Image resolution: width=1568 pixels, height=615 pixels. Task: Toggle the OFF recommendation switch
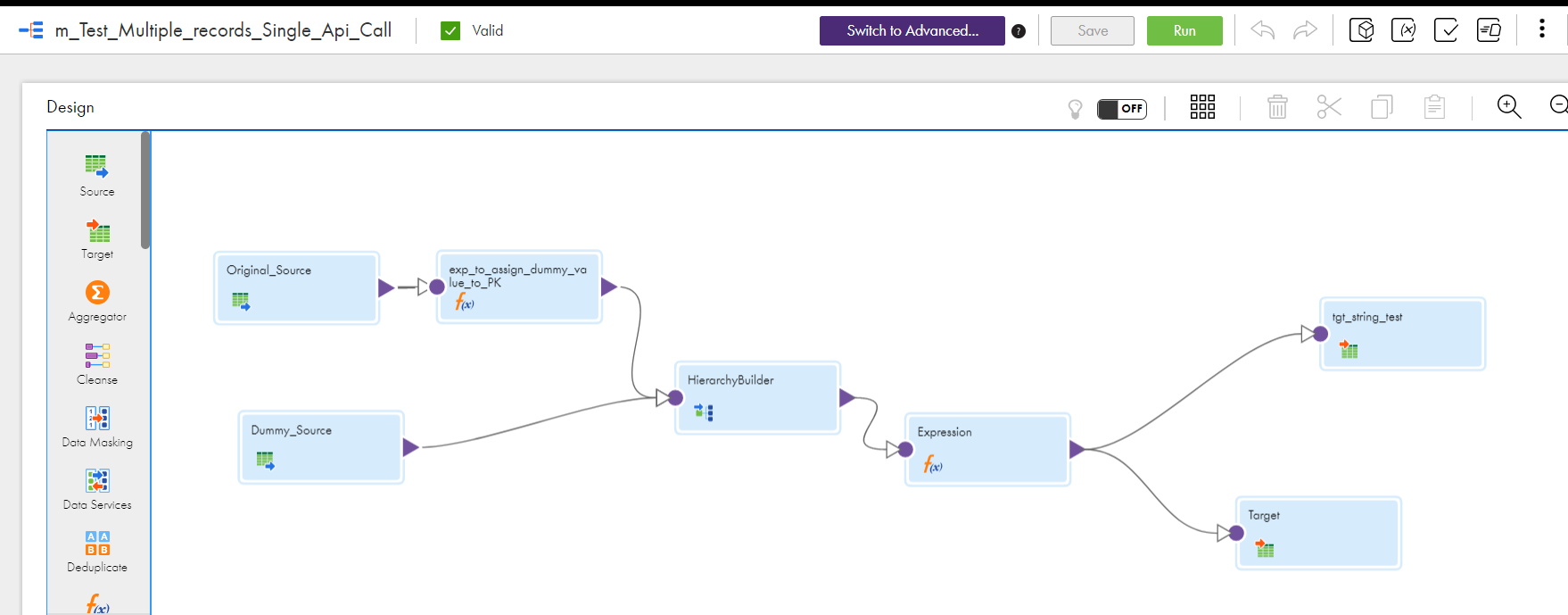coord(1122,109)
